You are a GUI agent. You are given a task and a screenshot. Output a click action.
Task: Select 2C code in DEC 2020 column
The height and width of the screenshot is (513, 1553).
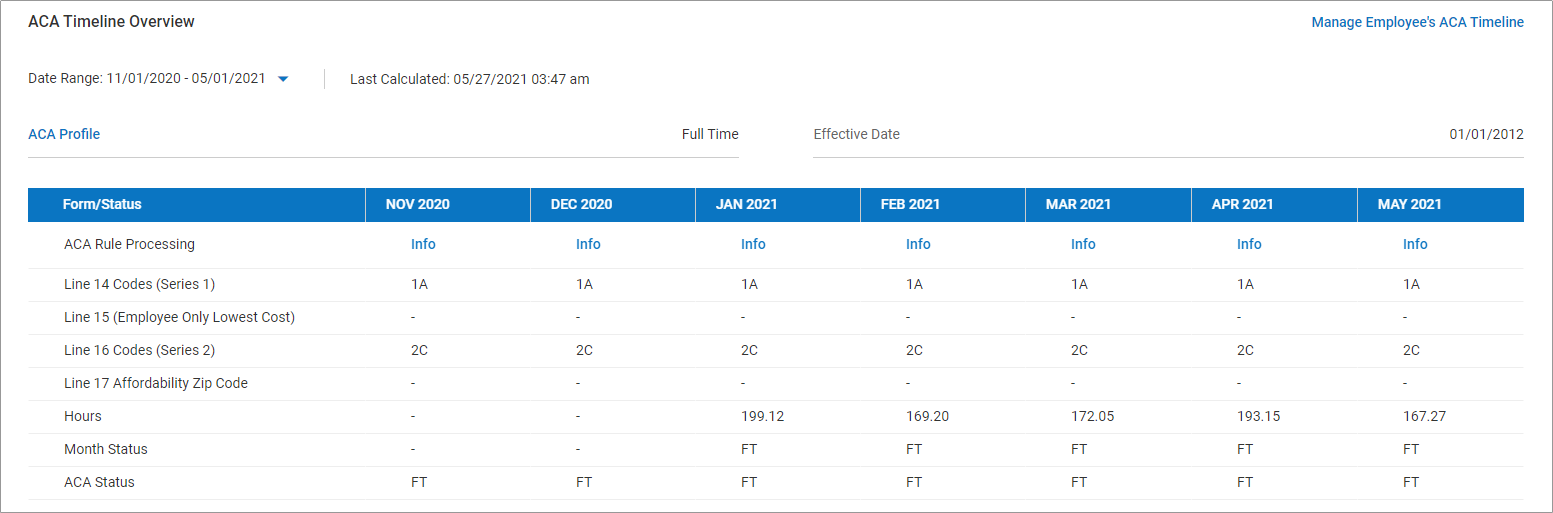point(585,350)
